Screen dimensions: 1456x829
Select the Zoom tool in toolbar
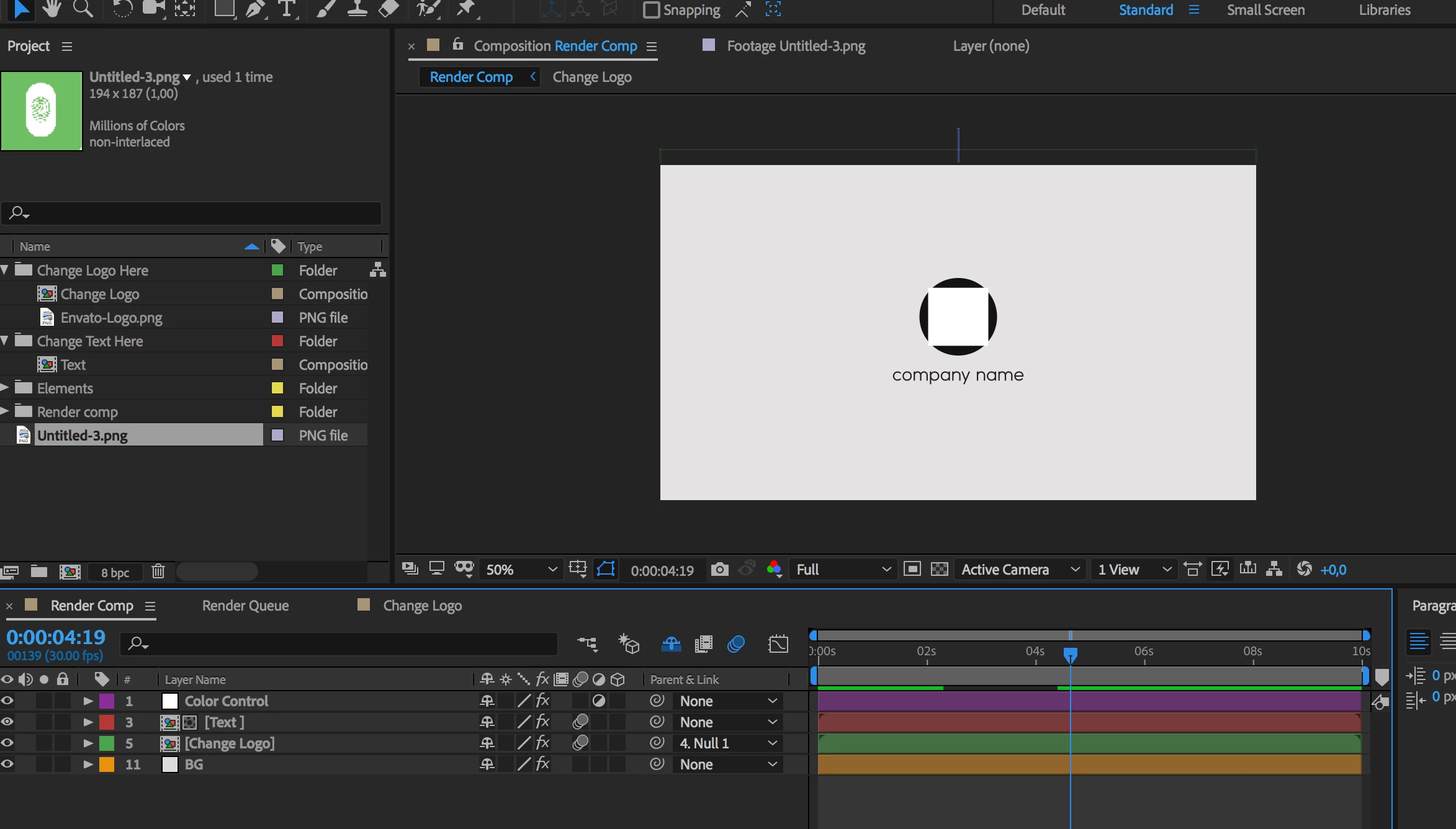click(83, 9)
